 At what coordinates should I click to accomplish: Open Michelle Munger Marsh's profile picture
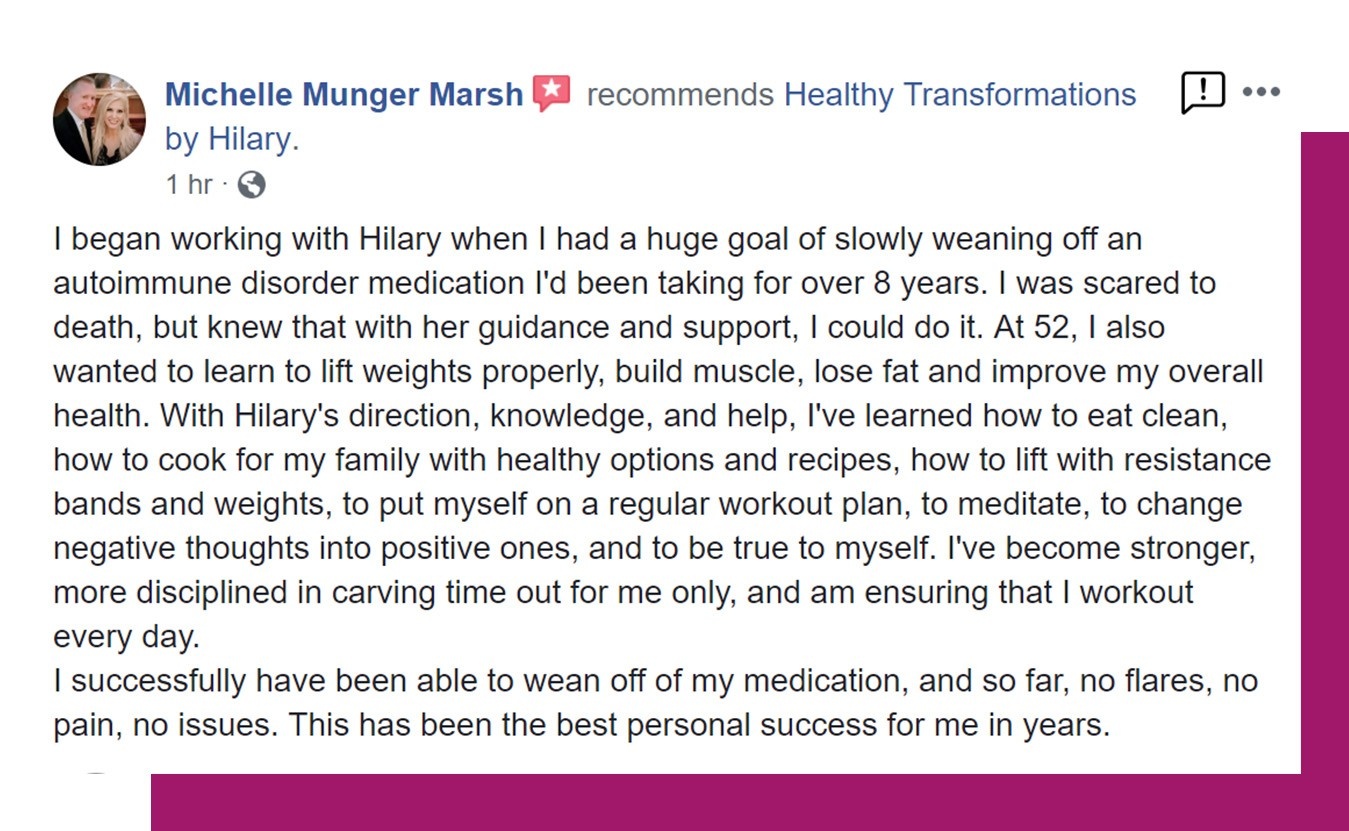pos(99,119)
